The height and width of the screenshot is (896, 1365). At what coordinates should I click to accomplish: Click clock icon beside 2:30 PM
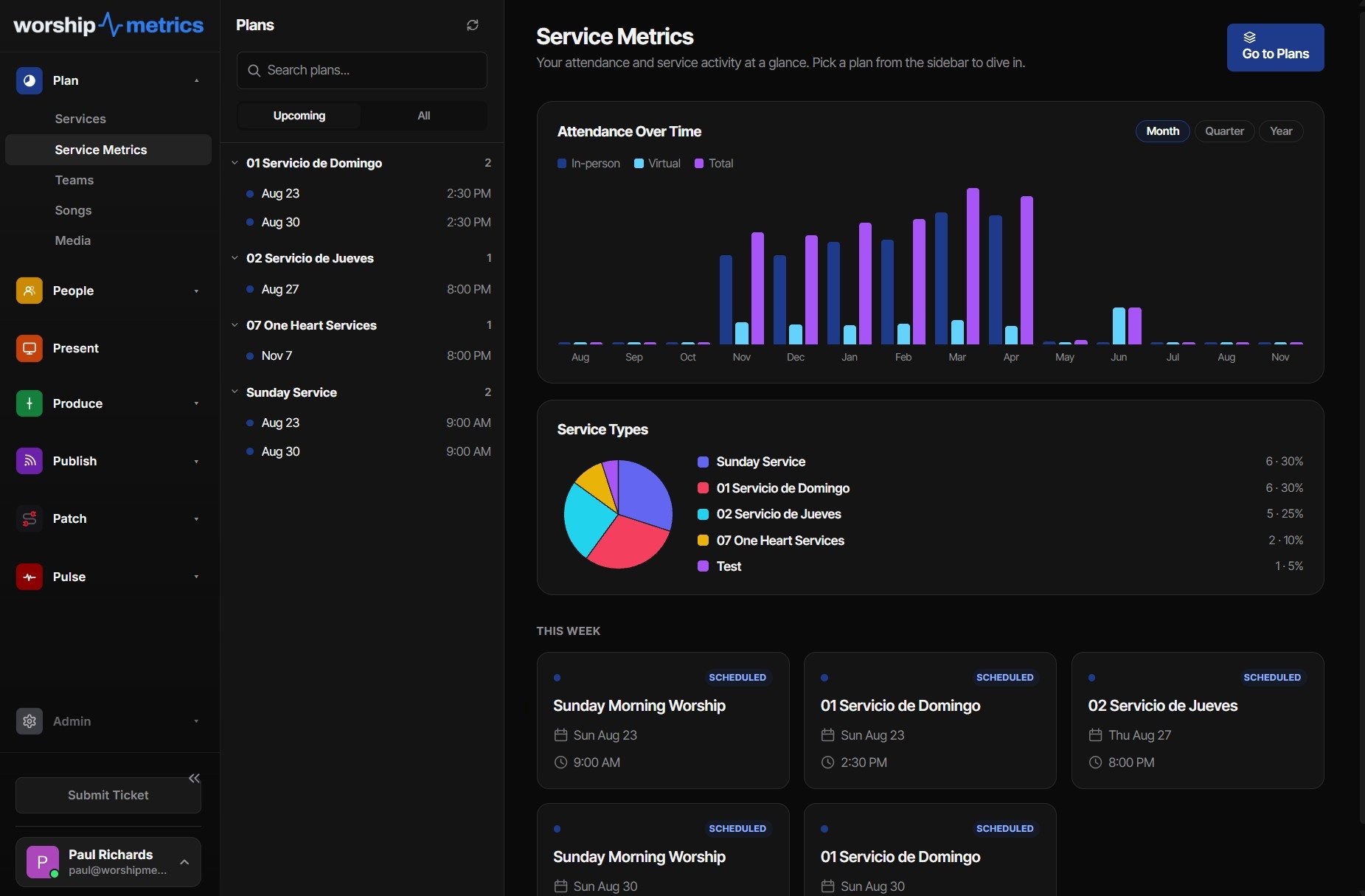coord(827,763)
